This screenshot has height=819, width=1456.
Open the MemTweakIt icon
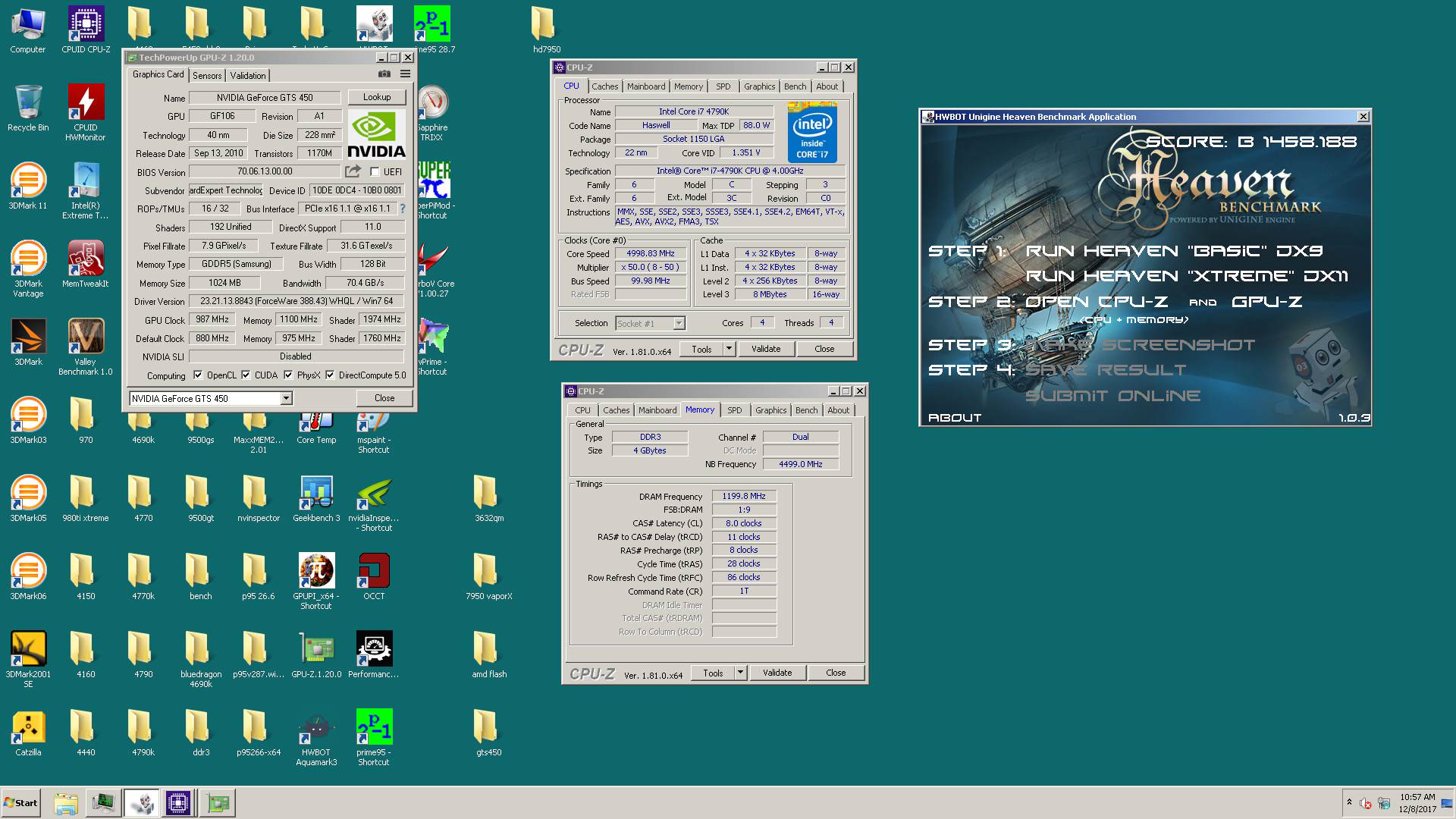coord(86,264)
